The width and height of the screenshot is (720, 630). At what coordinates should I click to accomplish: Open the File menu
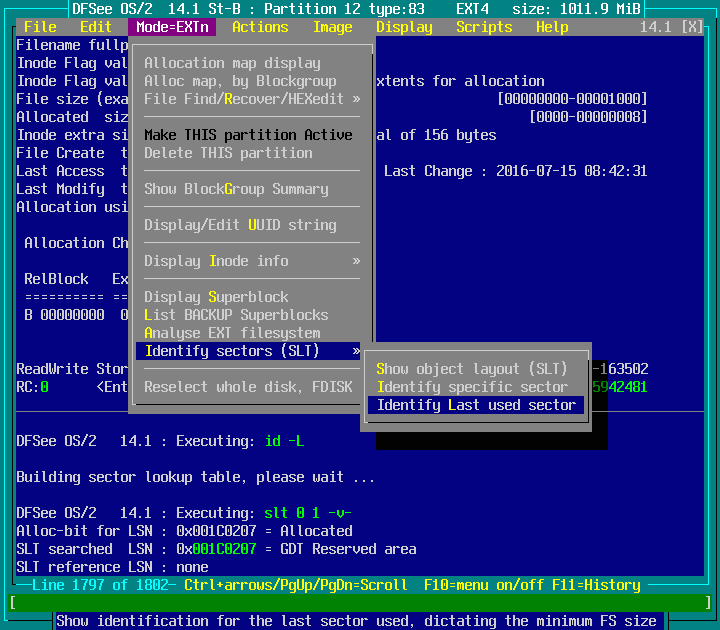coord(40,27)
